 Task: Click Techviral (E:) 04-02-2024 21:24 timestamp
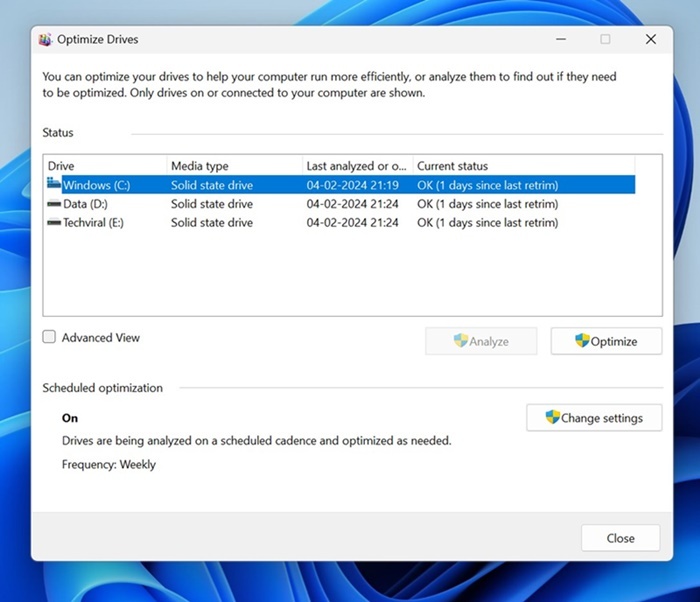[353, 222]
